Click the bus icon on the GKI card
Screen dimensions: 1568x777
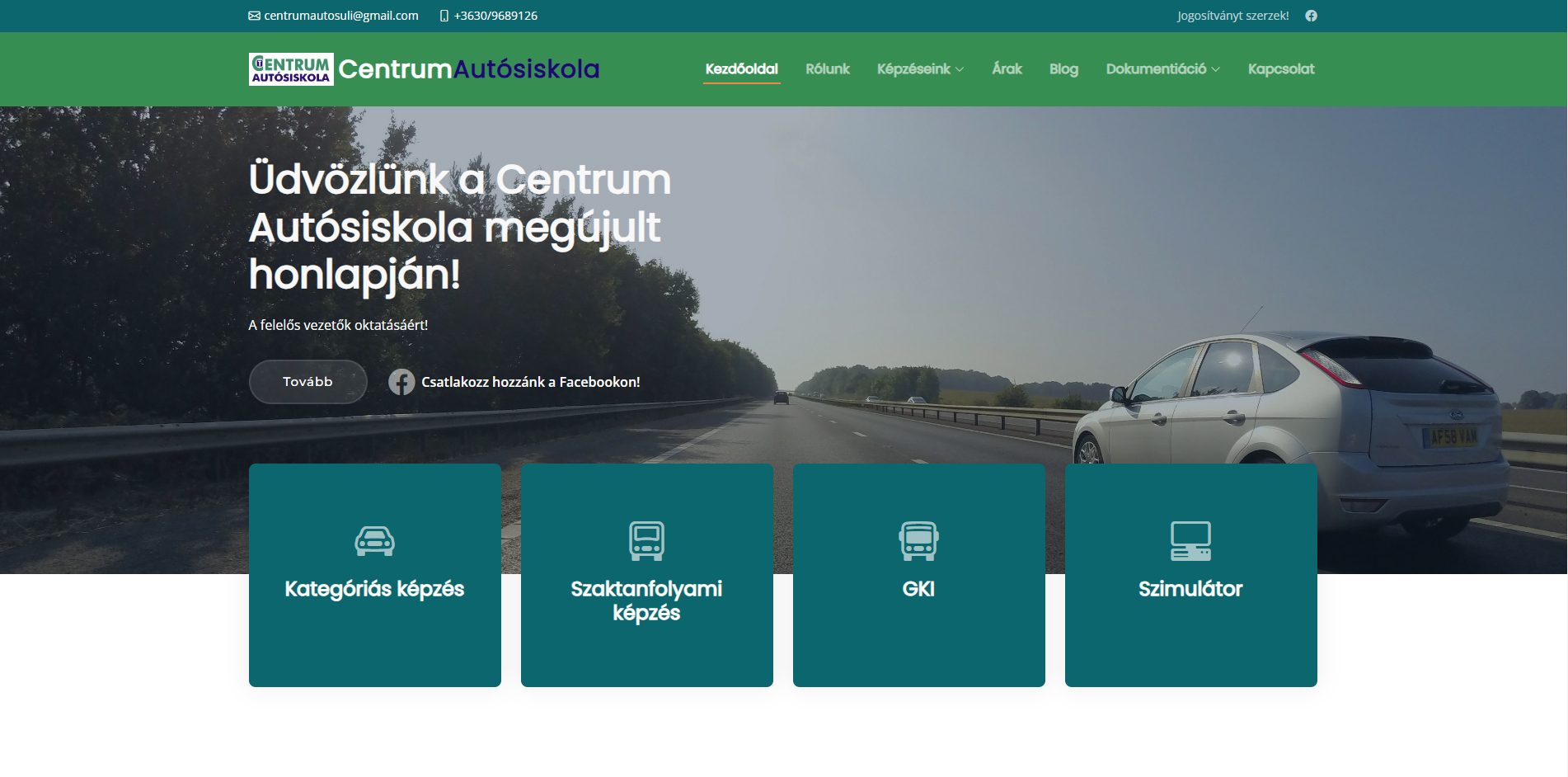[x=918, y=541]
